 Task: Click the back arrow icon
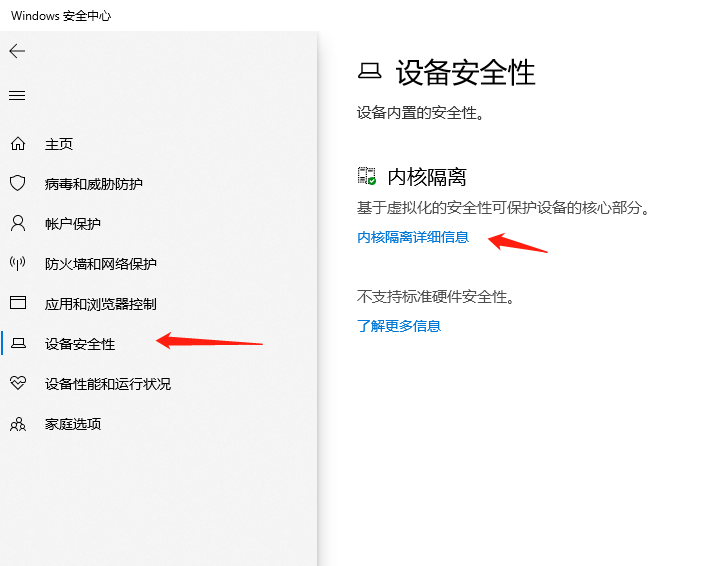click(x=17, y=51)
